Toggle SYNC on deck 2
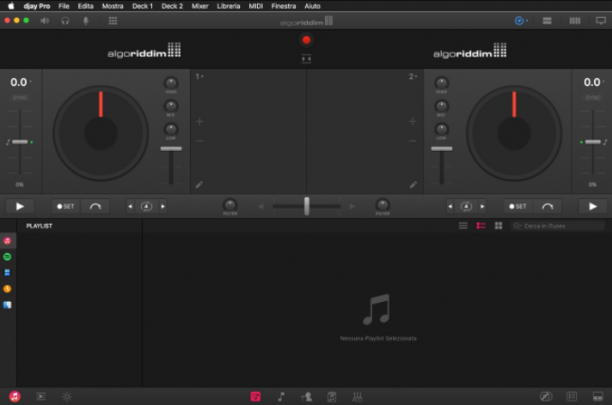612x405 pixels. coord(593,98)
